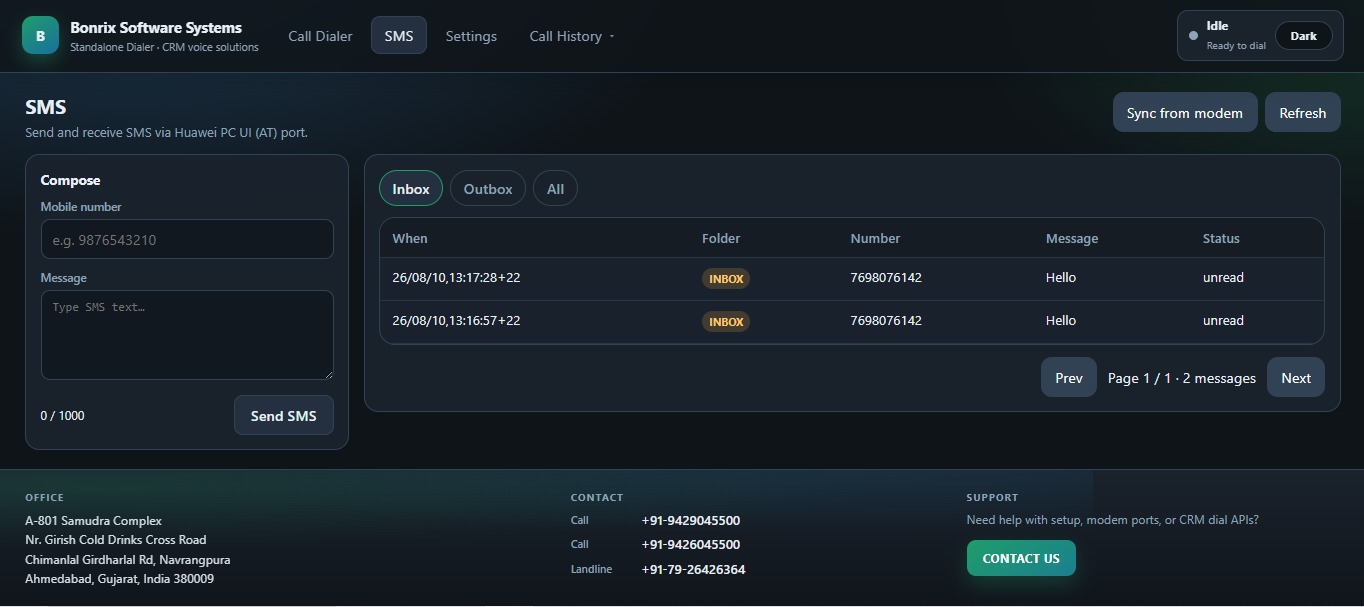
Task: Click the When column header
Action: pyautogui.click(x=410, y=238)
